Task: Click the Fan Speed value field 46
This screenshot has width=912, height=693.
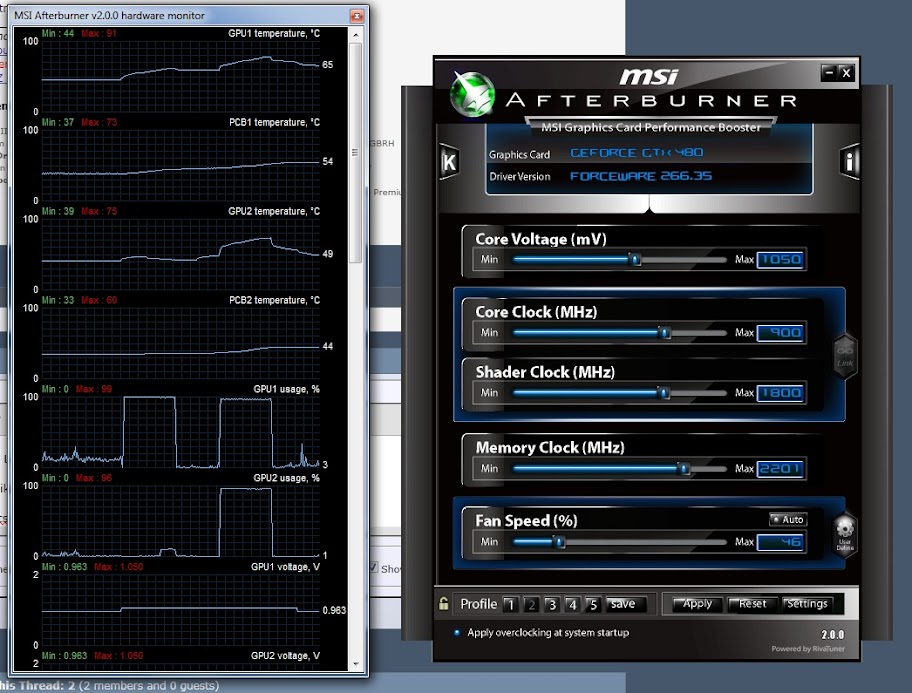Action: [x=781, y=542]
